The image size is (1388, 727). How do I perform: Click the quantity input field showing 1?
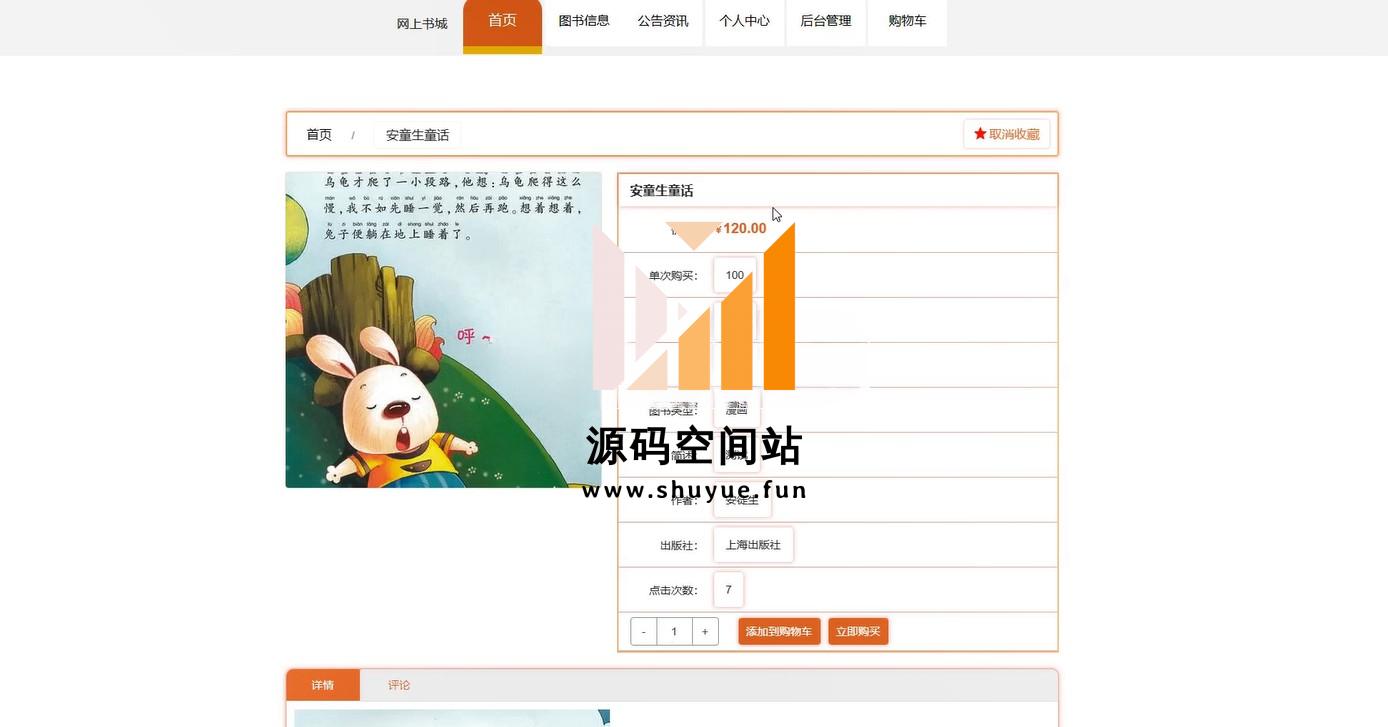[x=674, y=632]
